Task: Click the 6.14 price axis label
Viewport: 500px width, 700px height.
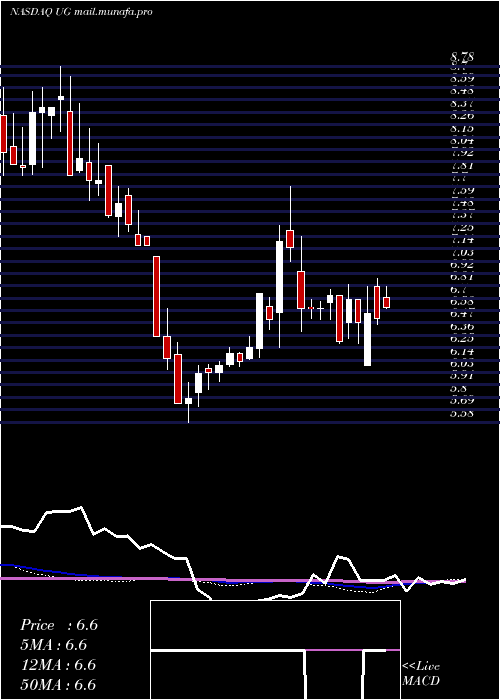Action: (x=462, y=352)
